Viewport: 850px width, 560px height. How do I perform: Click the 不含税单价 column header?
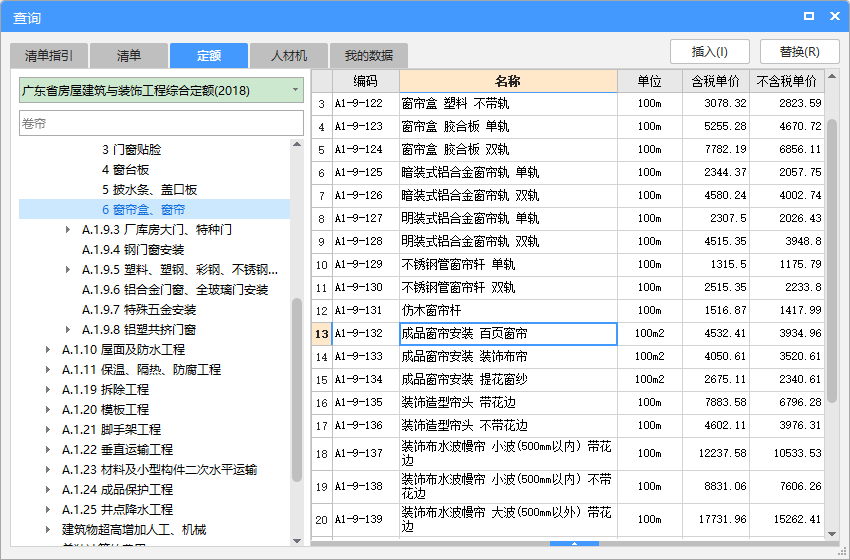click(x=787, y=81)
